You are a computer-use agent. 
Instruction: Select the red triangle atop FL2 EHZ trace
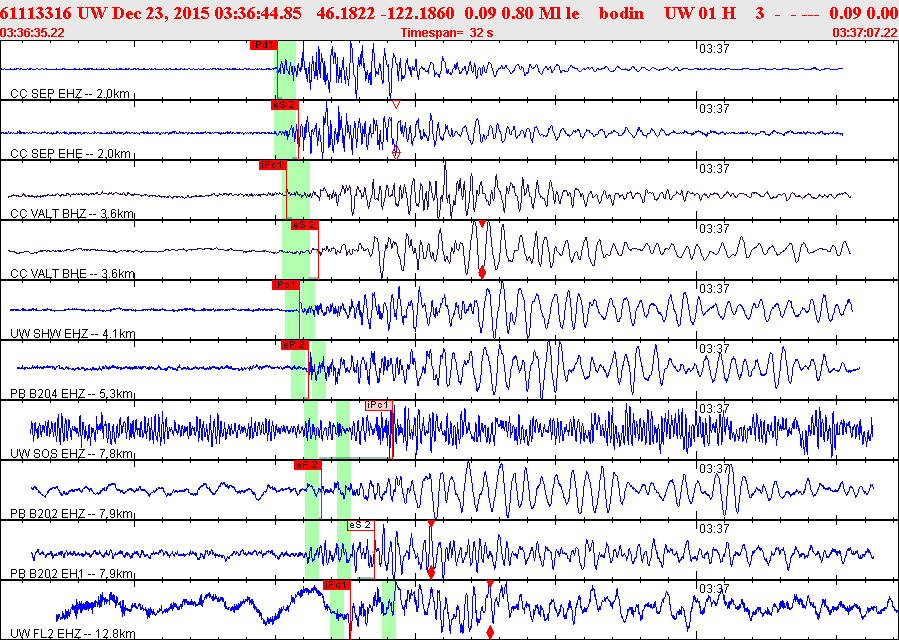coord(490,583)
